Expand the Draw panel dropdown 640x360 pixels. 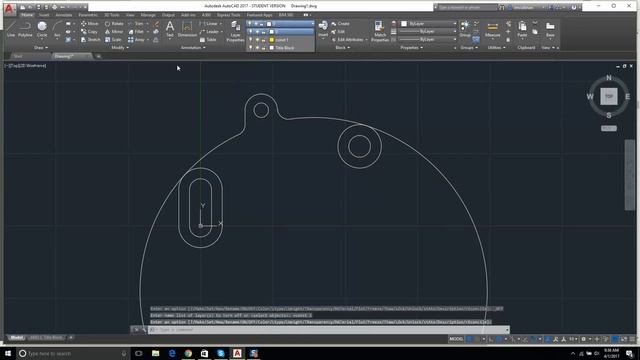[x=40, y=48]
